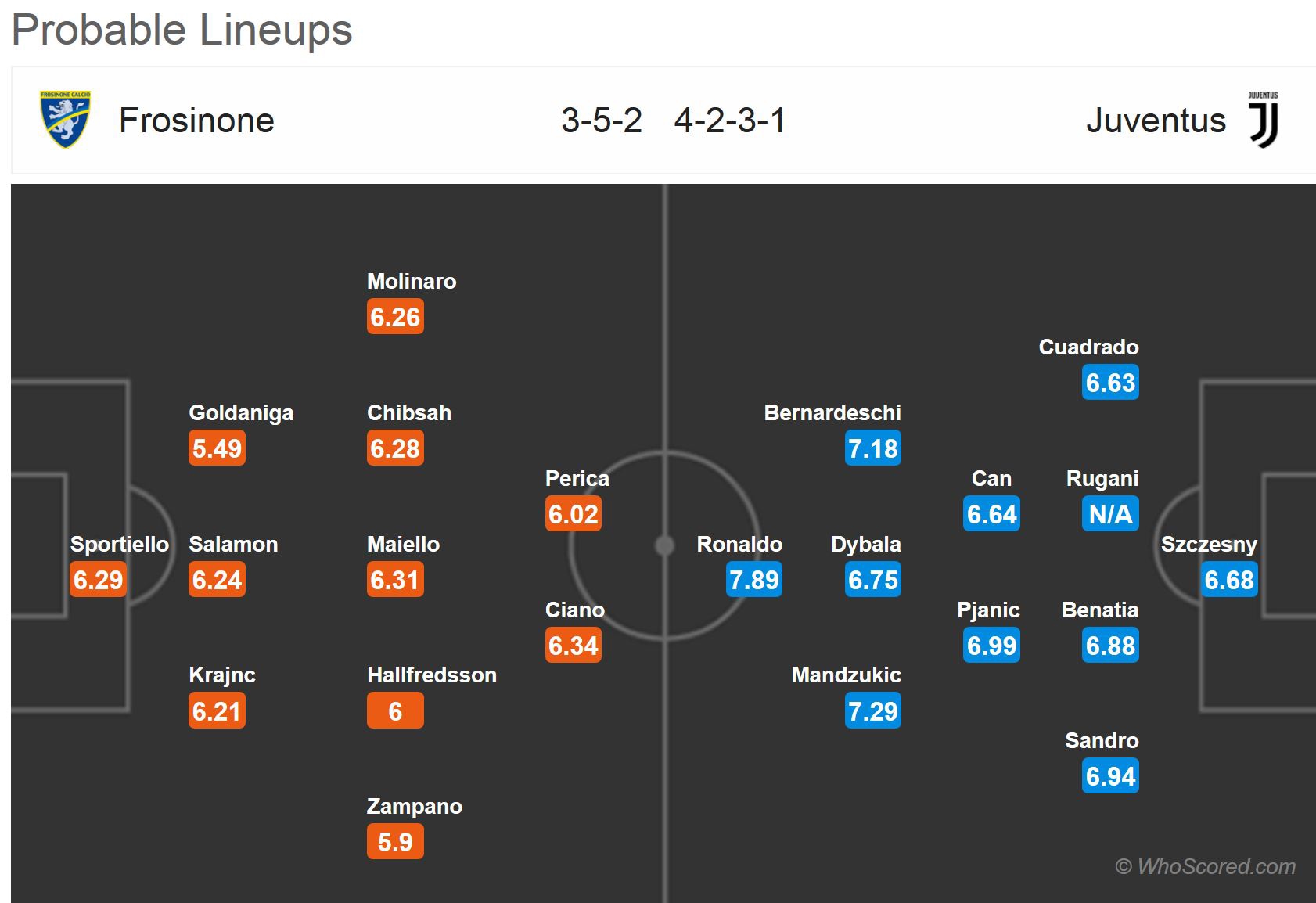Click the Juventus club logo icon
The height and width of the screenshot is (903, 1316).
(x=1263, y=120)
